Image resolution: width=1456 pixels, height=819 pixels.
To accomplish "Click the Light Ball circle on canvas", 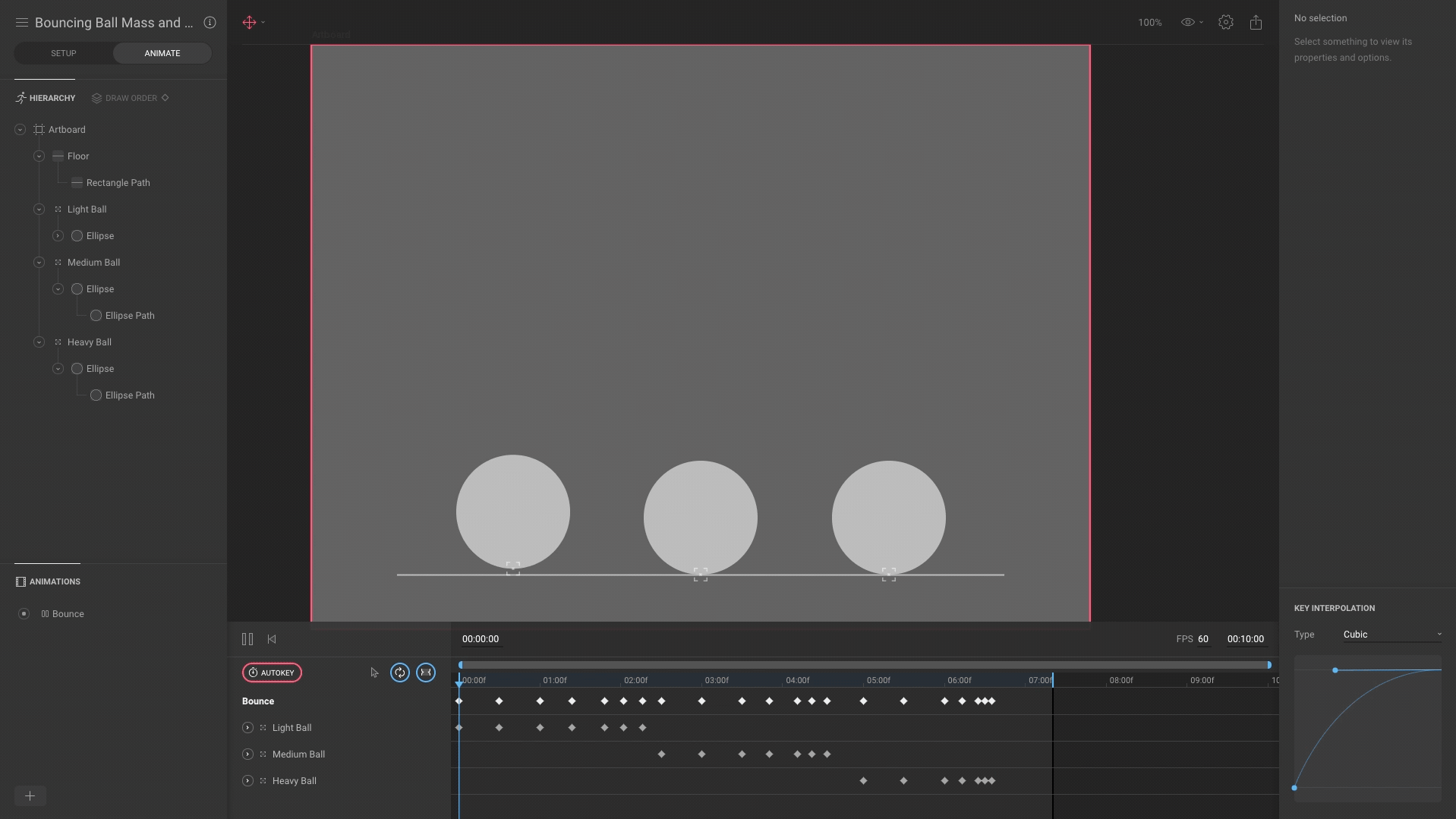I will 513,512.
